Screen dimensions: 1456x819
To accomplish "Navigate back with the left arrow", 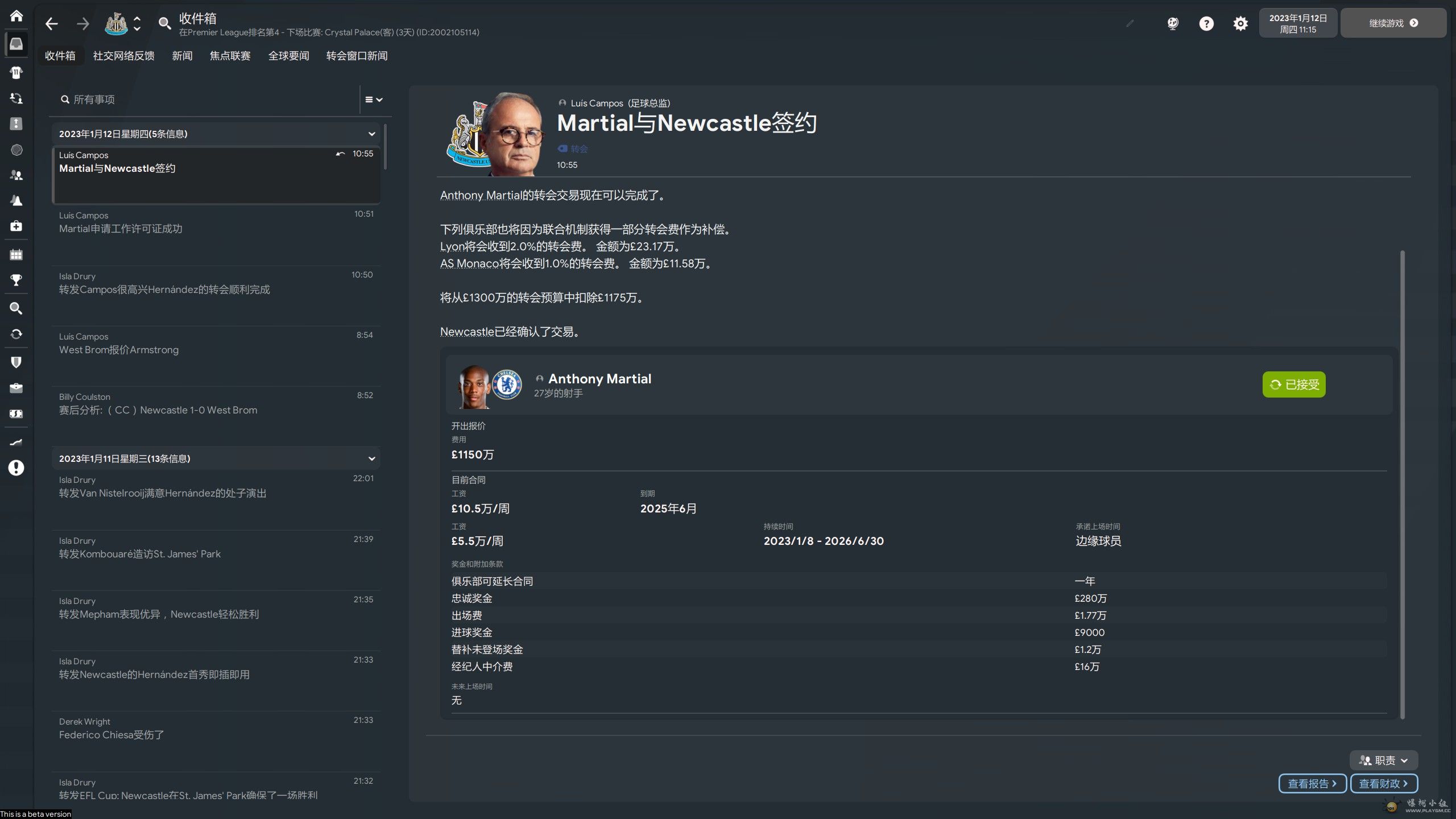I will [52, 23].
